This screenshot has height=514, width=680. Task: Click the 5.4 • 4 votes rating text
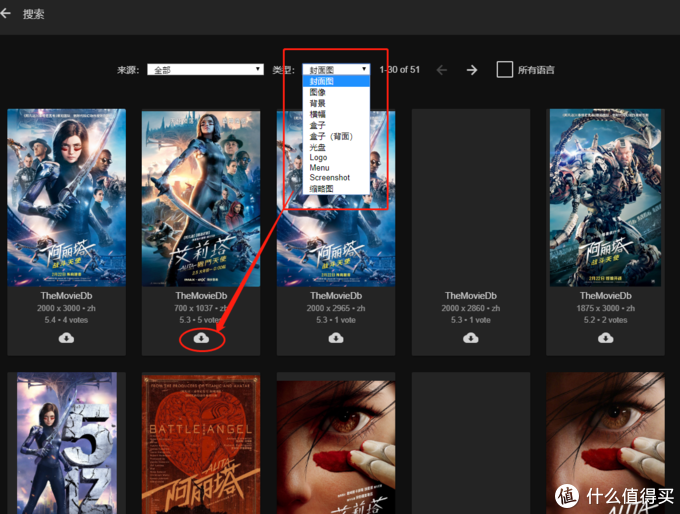(66, 320)
